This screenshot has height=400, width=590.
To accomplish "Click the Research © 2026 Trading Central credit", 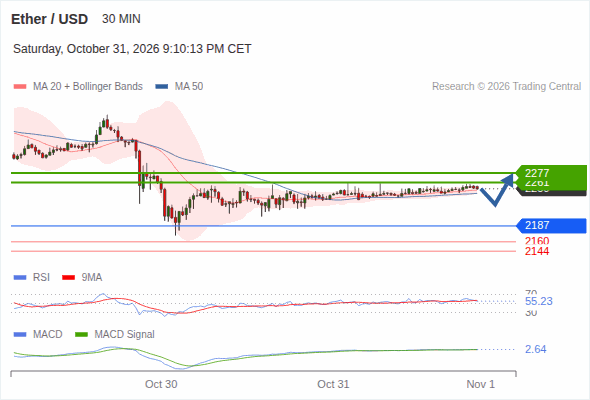I will [506, 87].
